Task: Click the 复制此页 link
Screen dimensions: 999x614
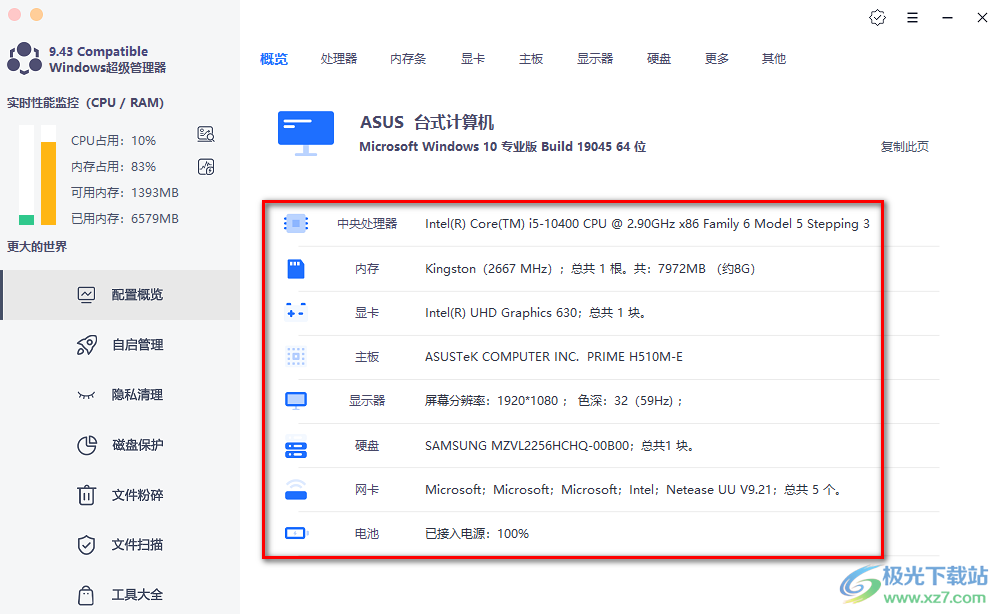Action: 904,147
